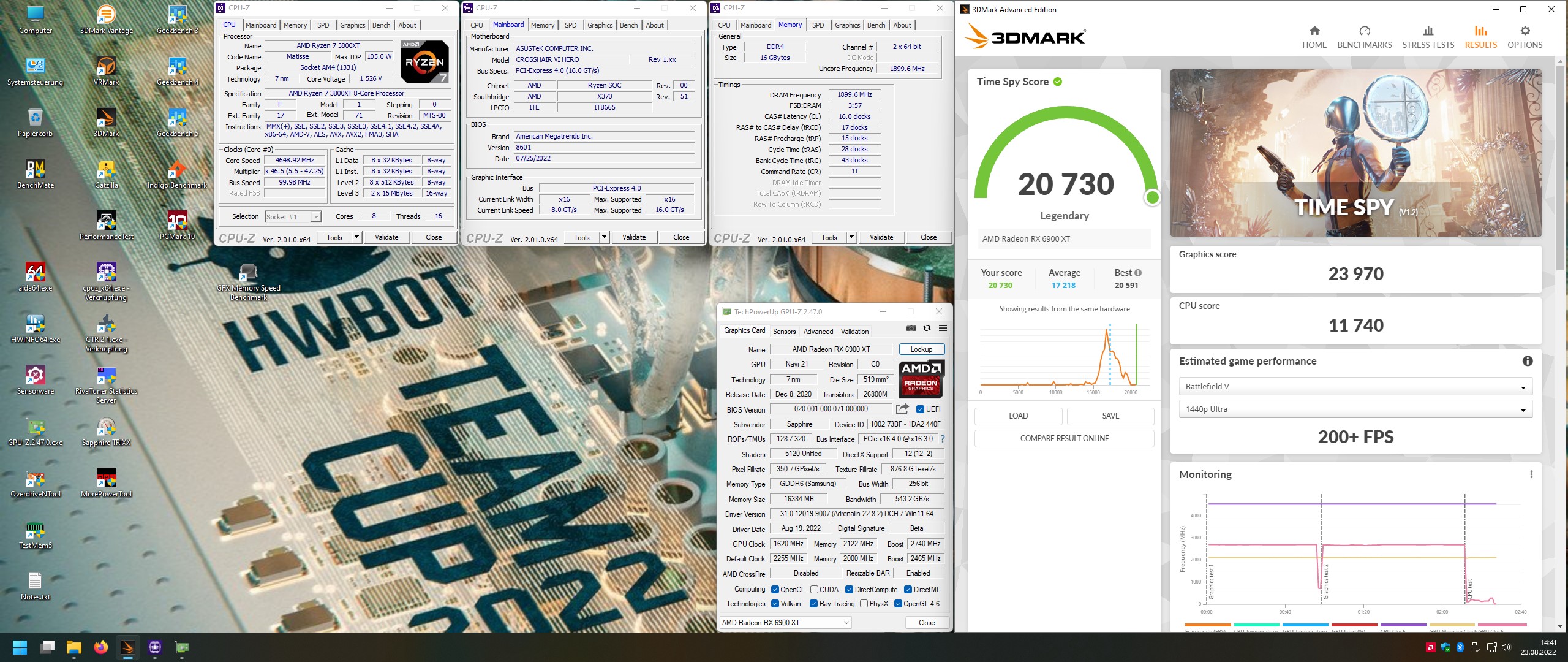Screen dimensions: 1568x662
Task: Toggle DirectCompute checkbox in GPU-Z
Action: (849, 590)
